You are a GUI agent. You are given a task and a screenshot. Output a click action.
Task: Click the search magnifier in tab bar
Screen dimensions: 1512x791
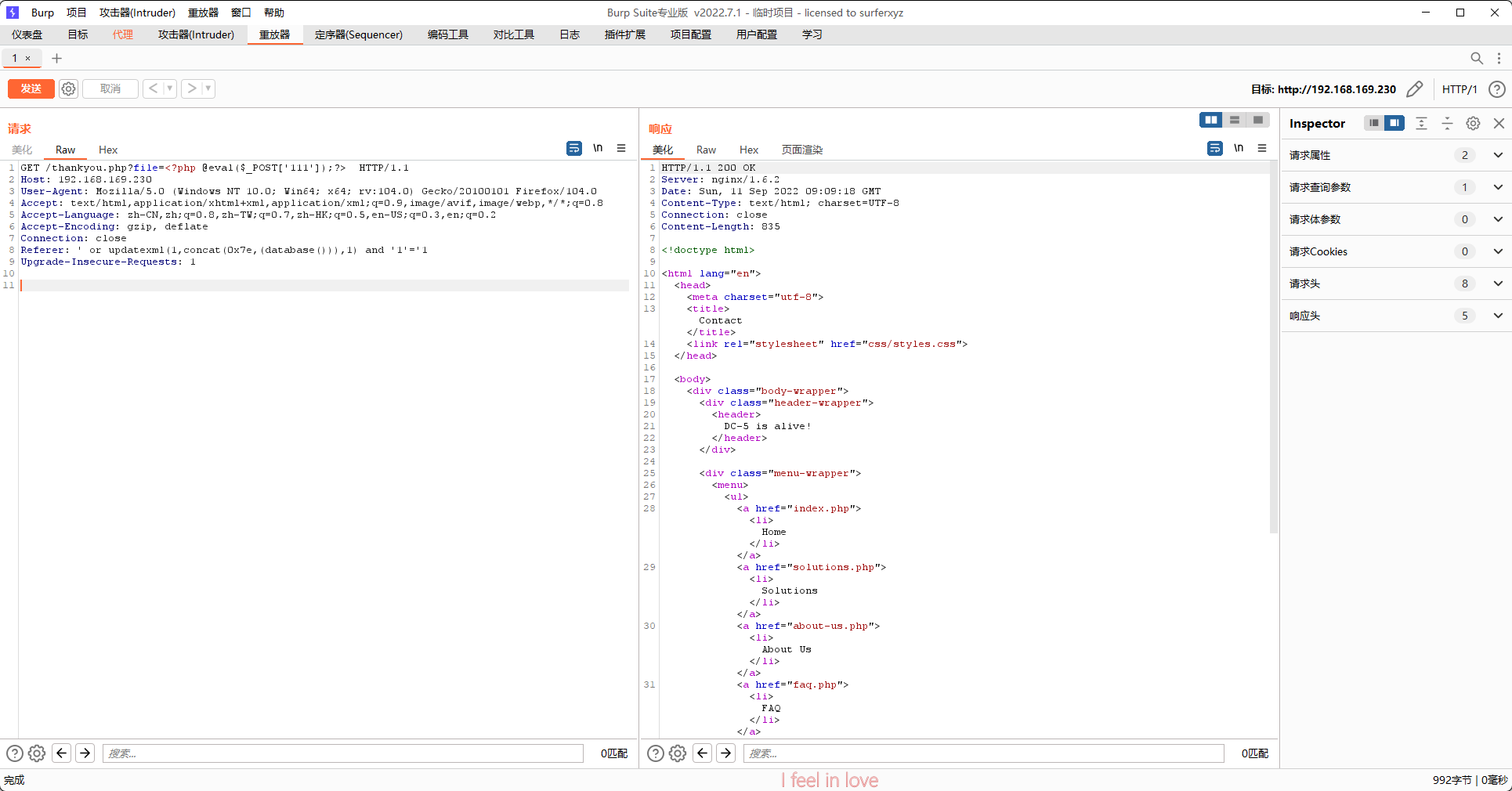coord(1477,58)
